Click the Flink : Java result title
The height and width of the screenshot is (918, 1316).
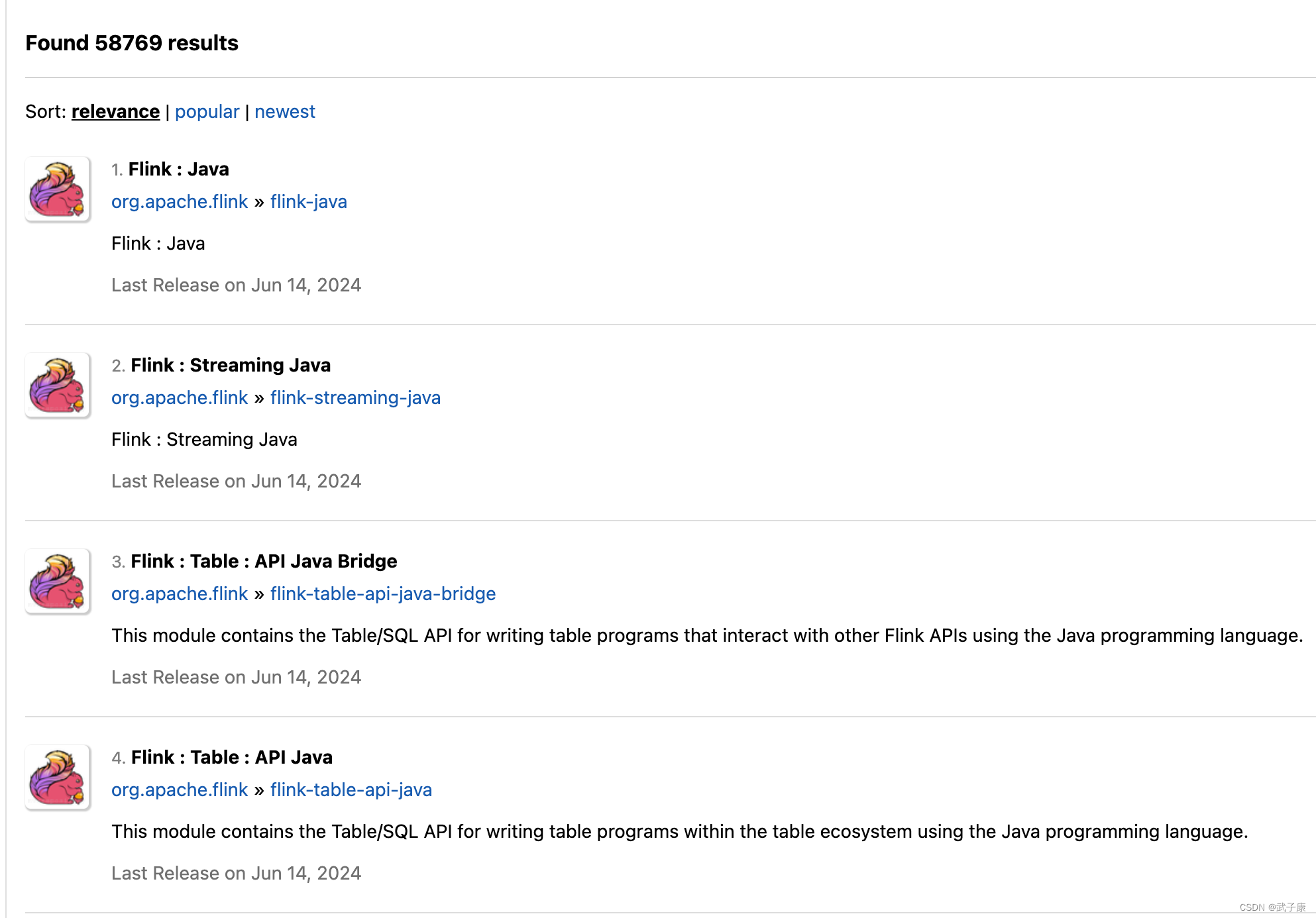pyautogui.click(x=179, y=169)
